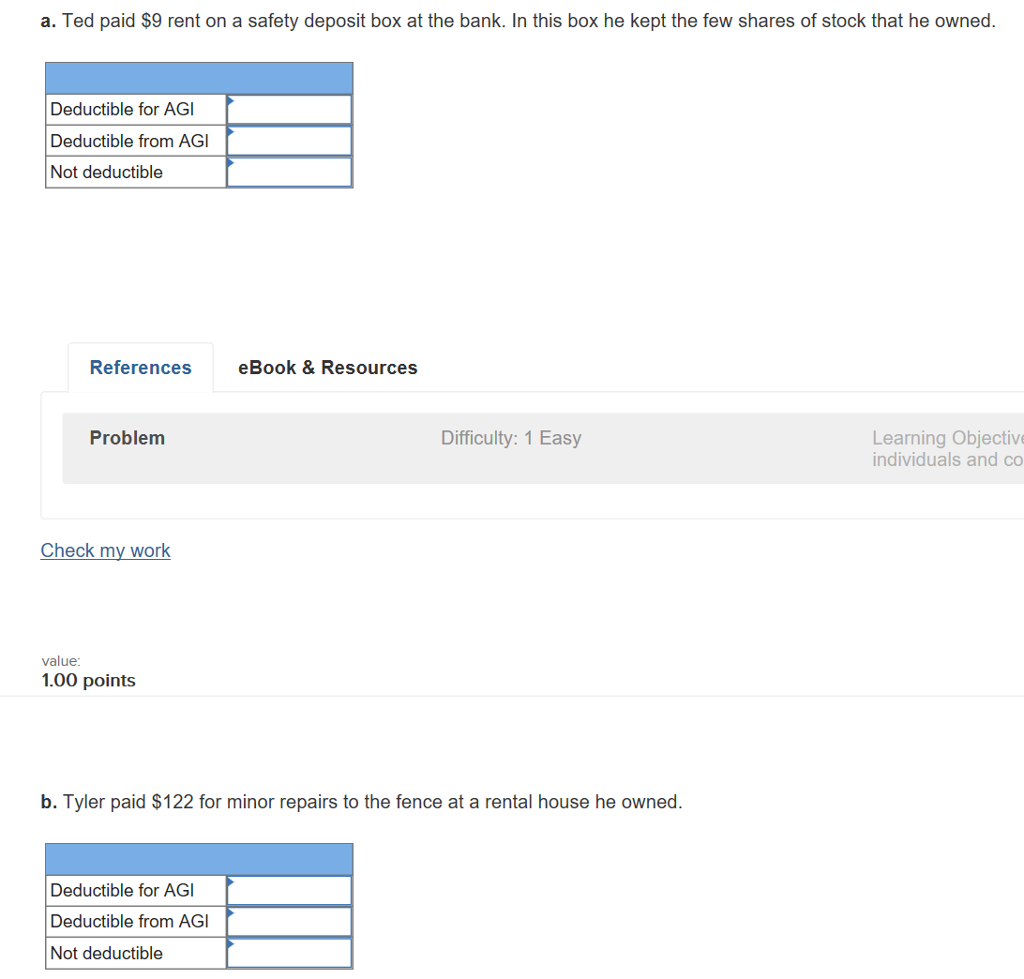Open the eBook & Resources tab
This screenshot has height=979, width=1024.
click(327, 367)
